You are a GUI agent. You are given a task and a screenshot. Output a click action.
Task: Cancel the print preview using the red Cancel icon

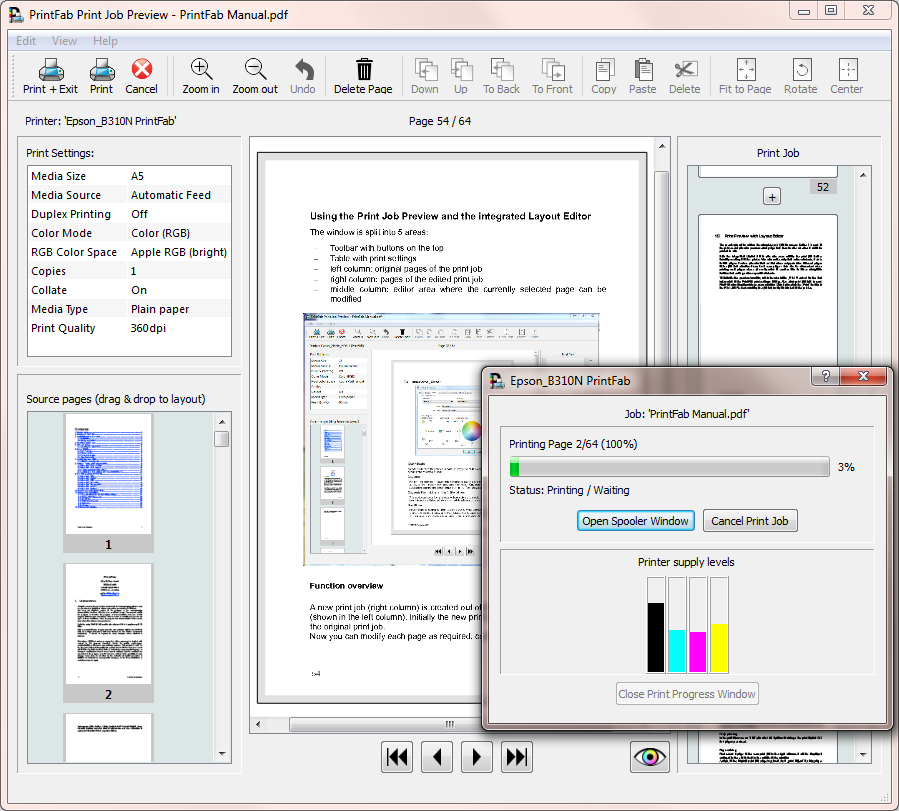click(x=141, y=75)
